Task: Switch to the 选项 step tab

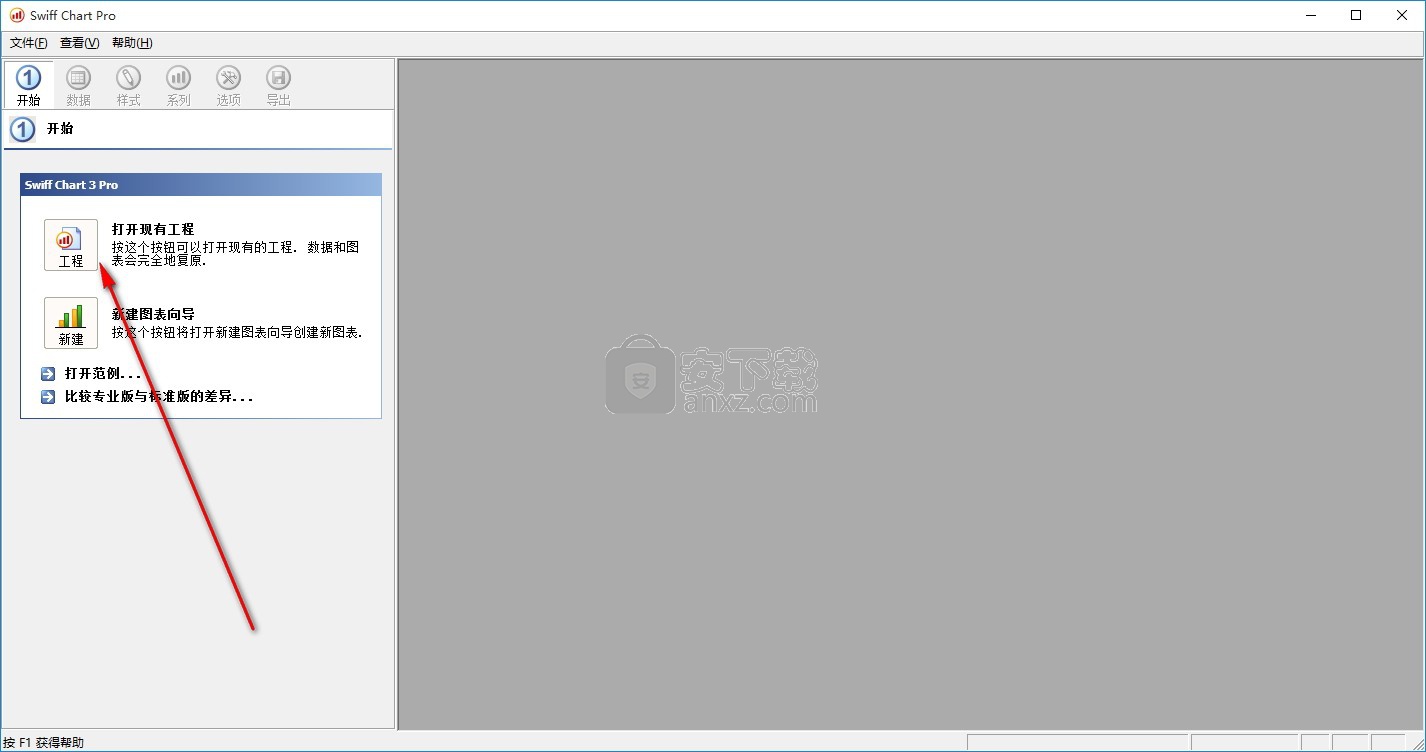Action: click(x=229, y=85)
